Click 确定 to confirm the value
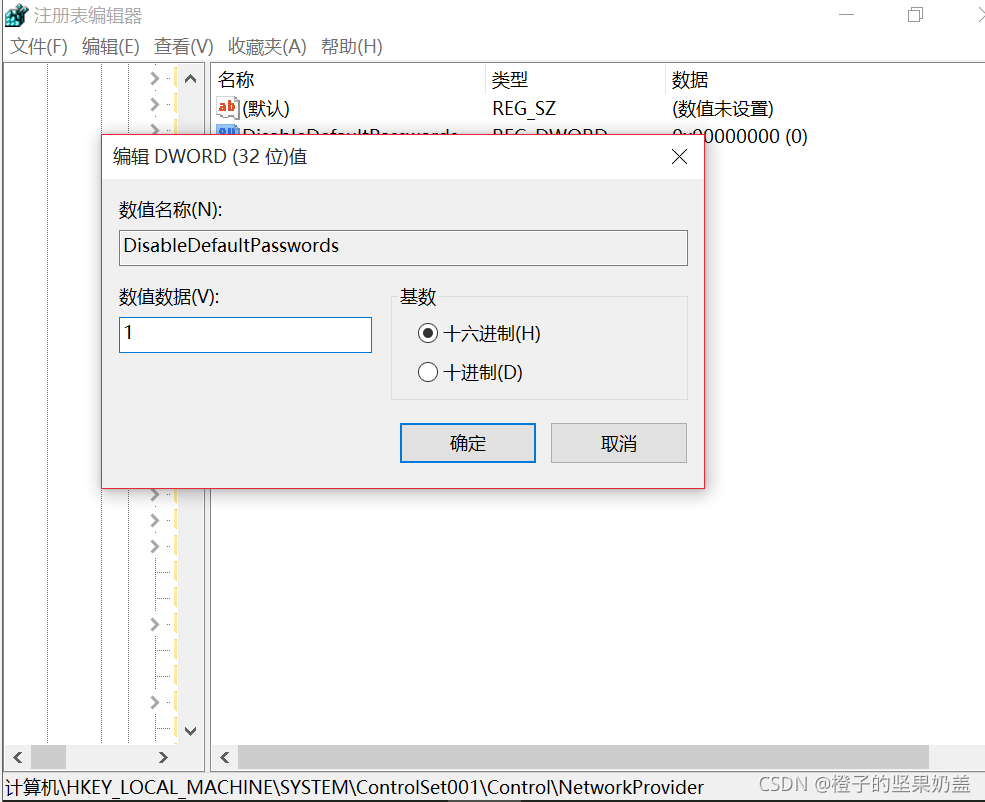985x802 pixels. click(x=467, y=443)
